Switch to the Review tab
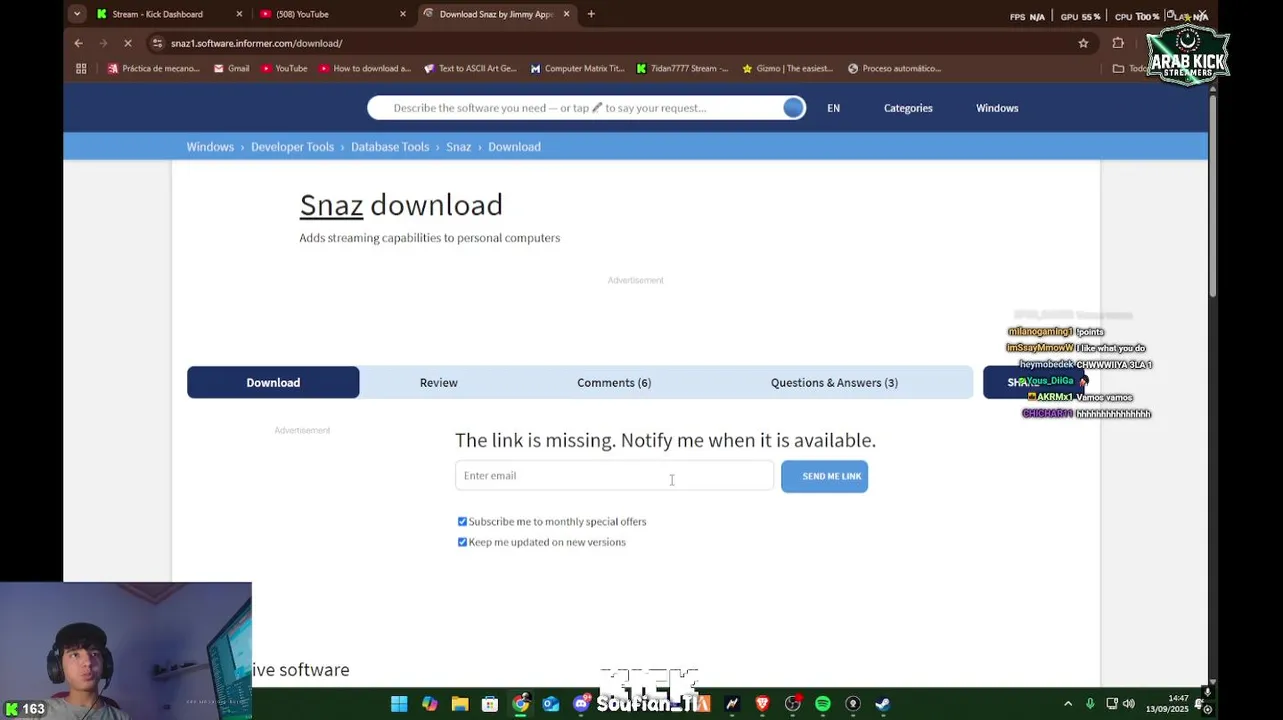The height and width of the screenshot is (720, 1283). 438,382
